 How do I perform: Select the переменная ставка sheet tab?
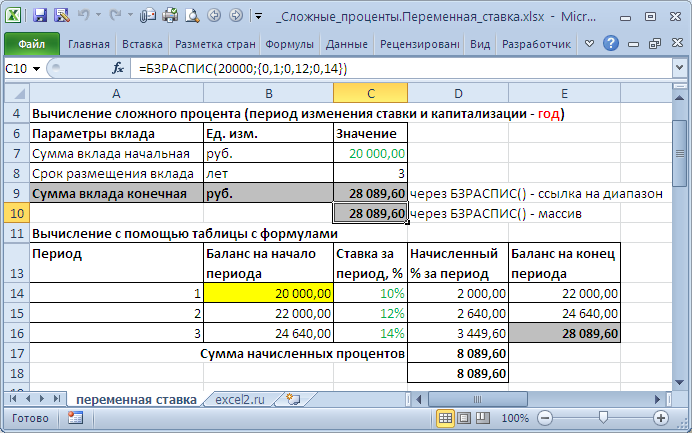136,399
